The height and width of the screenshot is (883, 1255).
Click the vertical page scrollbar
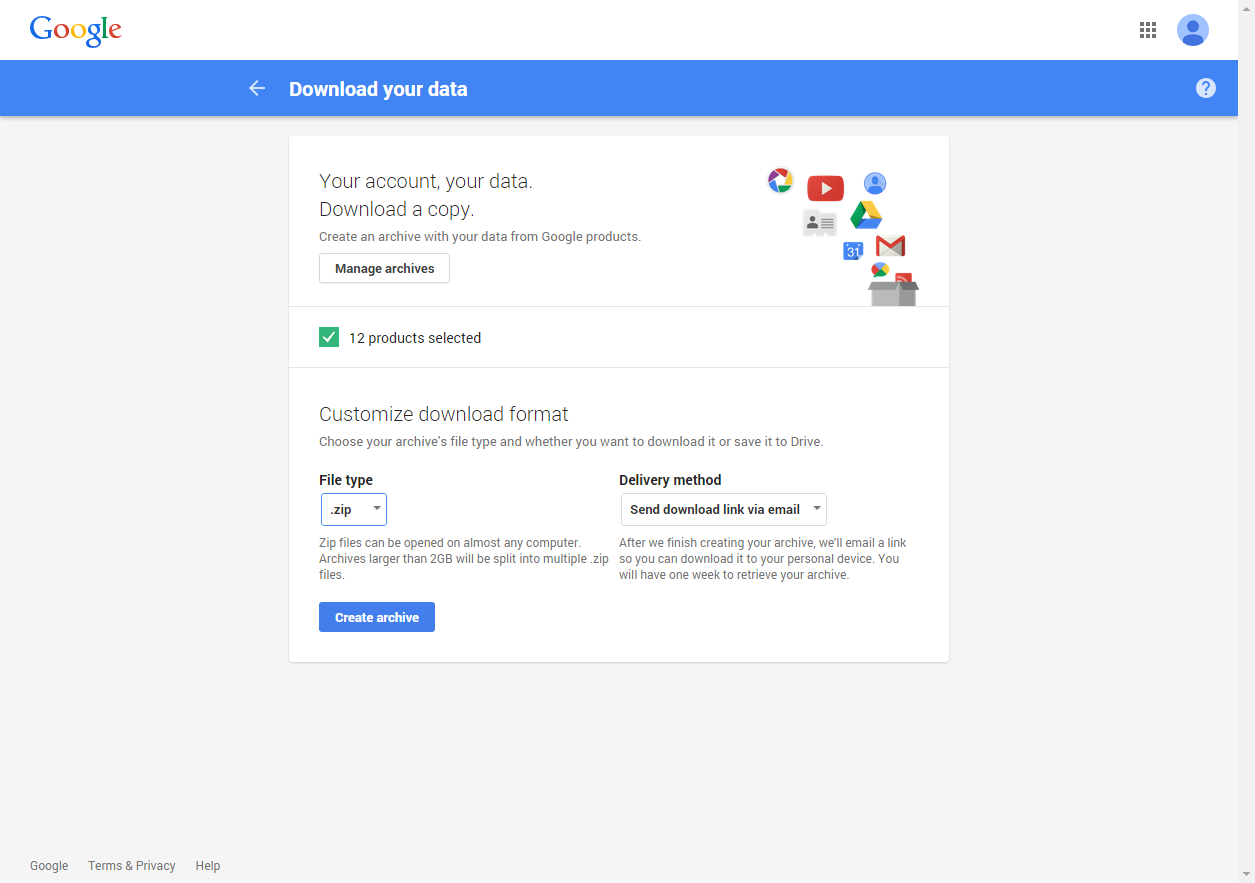1246,441
